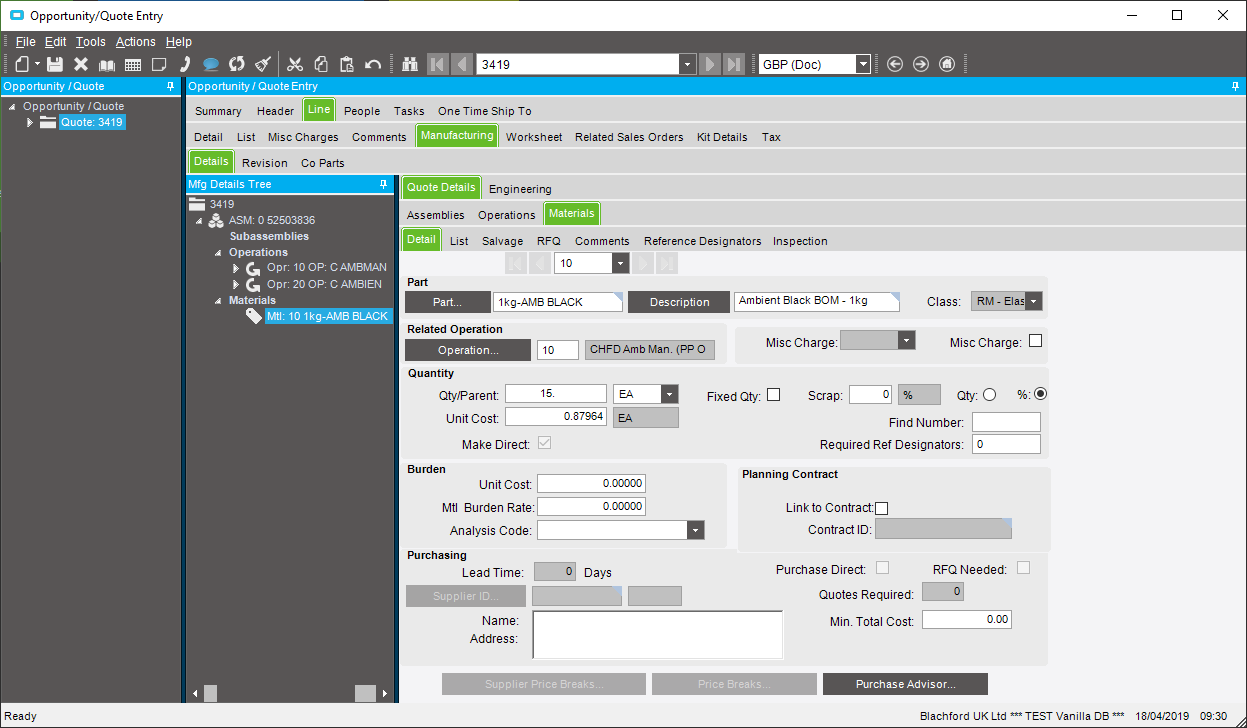
Task: Click the Purchase Advisor button
Action: click(905, 684)
